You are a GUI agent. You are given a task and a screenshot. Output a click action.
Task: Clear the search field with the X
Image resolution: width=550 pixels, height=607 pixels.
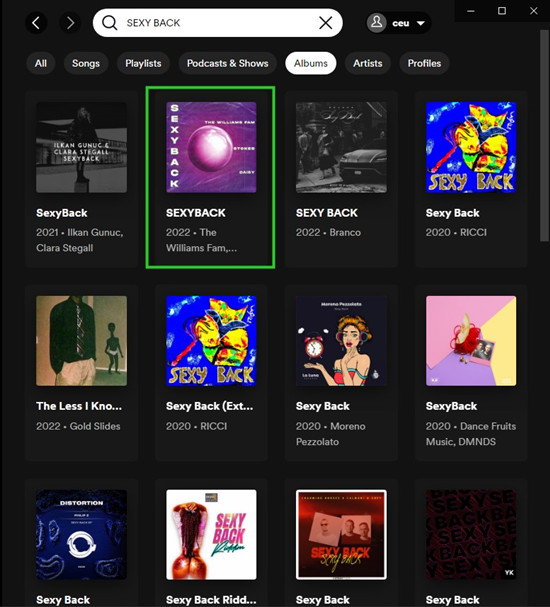click(326, 23)
